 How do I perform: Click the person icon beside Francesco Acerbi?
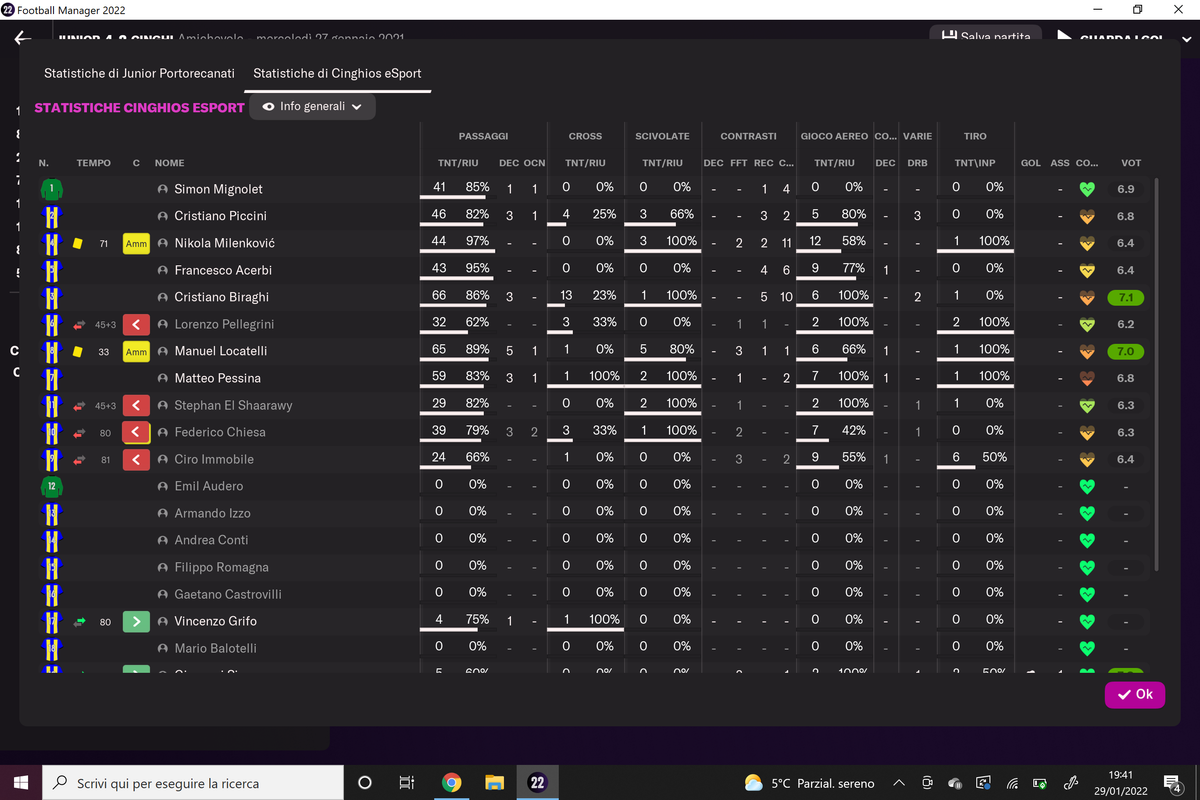pos(163,270)
